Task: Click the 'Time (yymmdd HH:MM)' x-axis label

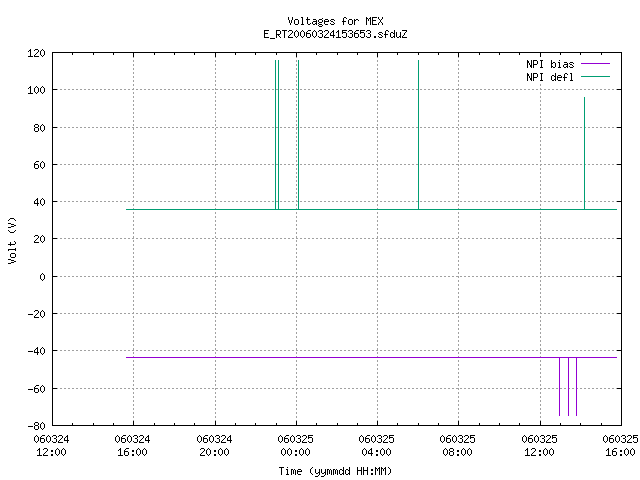Action: (335, 471)
